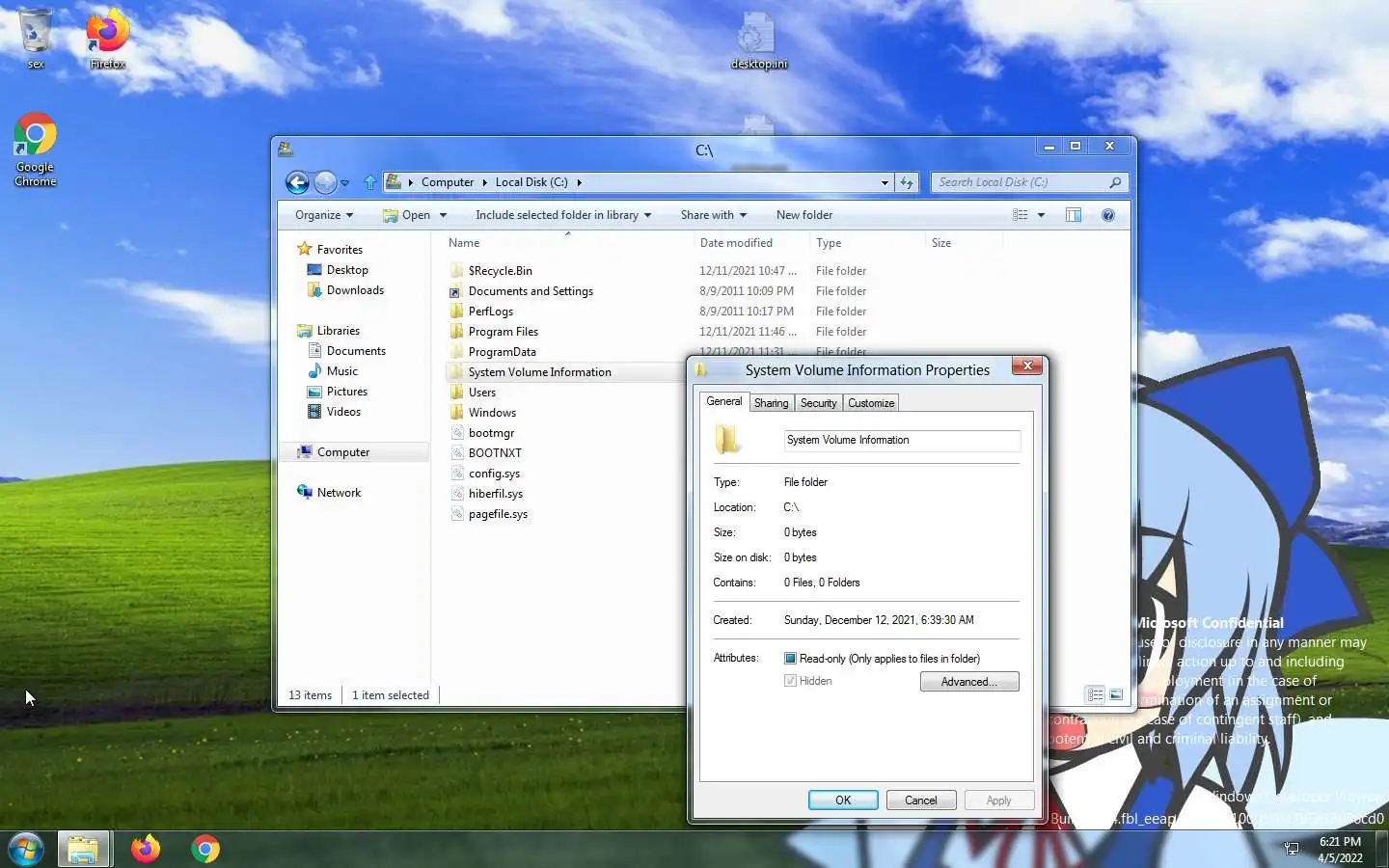Select Desktop under Favorites
Viewport: 1389px width, 868px height.
point(347,270)
